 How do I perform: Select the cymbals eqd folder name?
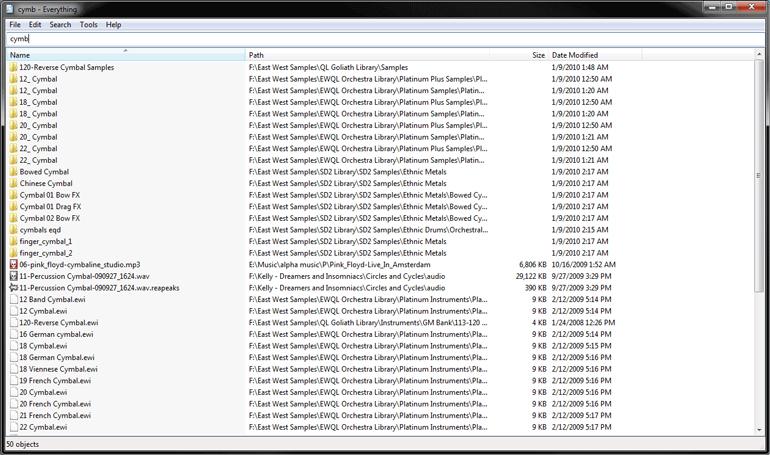coord(40,230)
